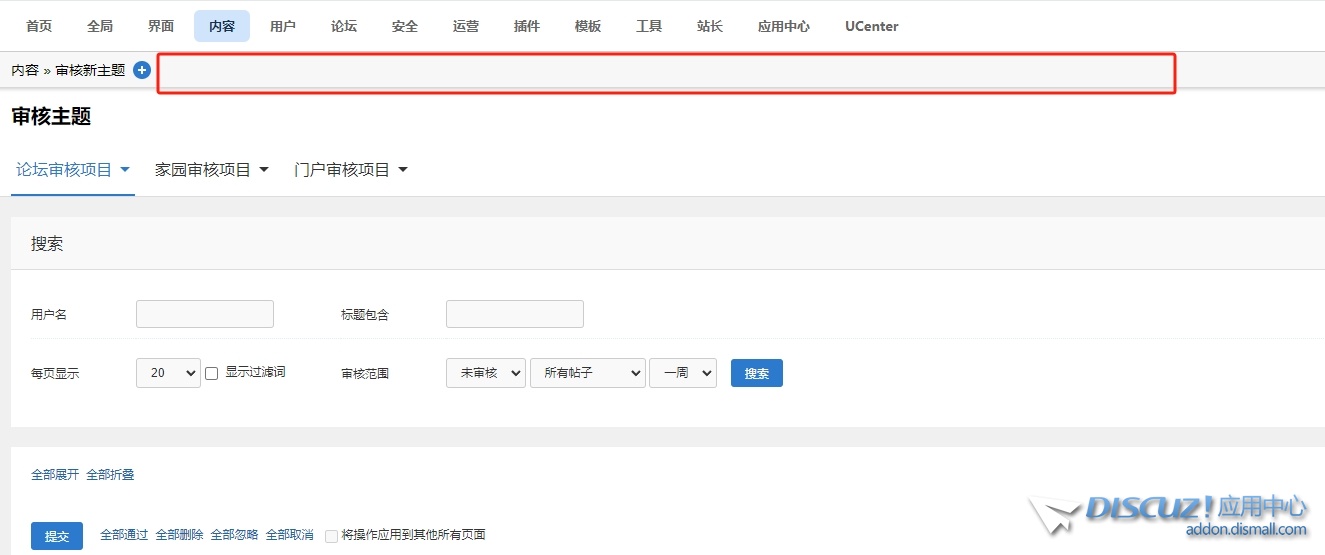Toggle the 显示过滤词 checkbox
Viewport: 1325px width, 555px height.
(212, 373)
